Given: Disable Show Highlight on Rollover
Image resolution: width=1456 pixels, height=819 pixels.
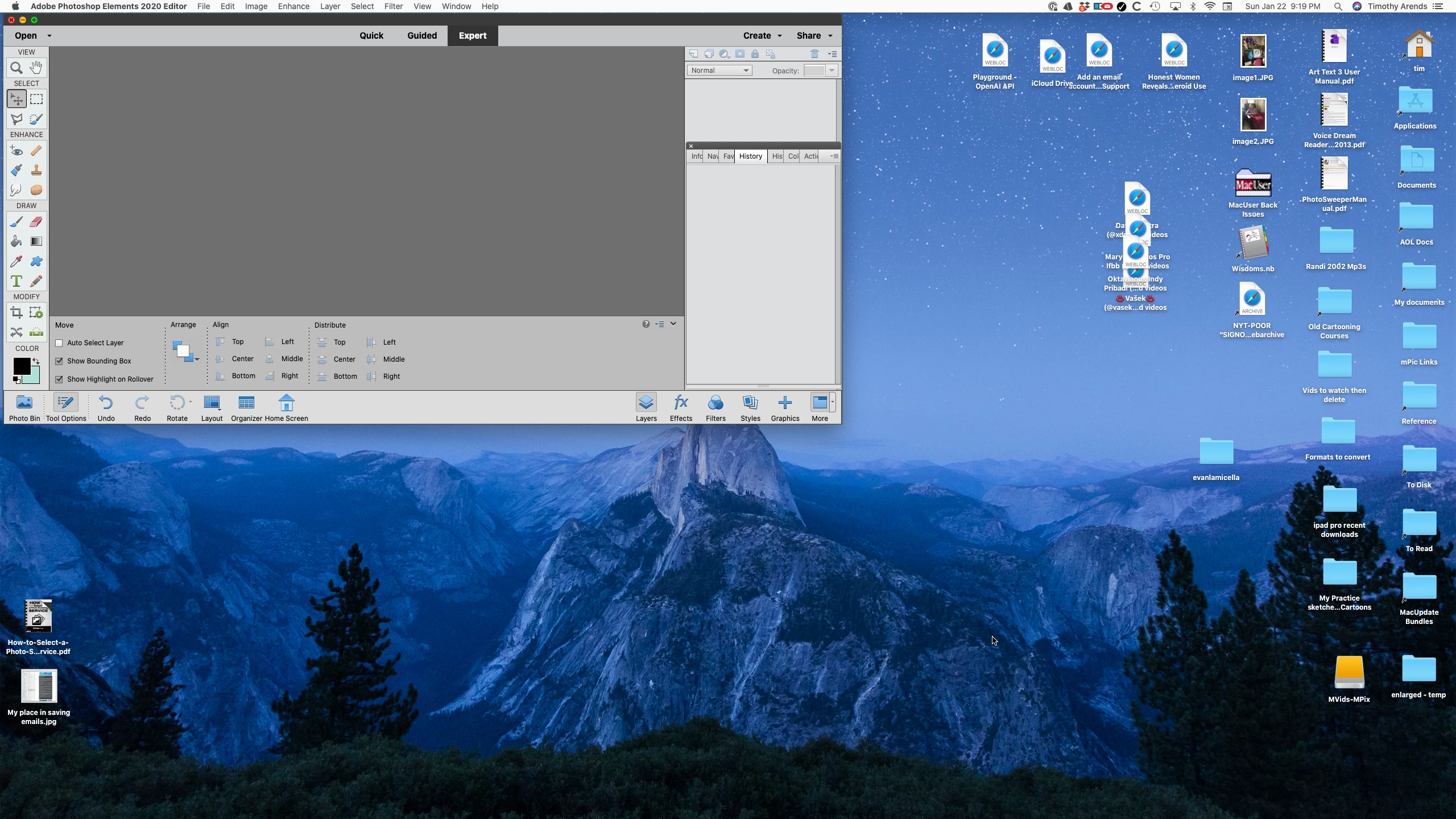Looking at the screenshot, I should (59, 379).
